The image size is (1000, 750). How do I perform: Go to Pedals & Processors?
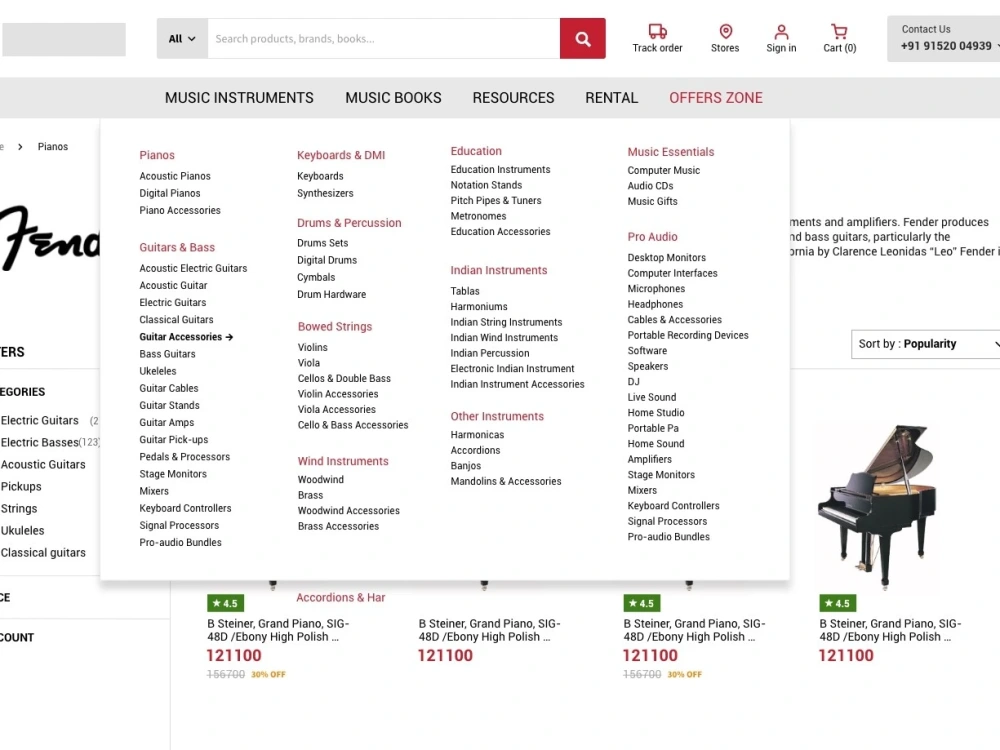(x=184, y=457)
